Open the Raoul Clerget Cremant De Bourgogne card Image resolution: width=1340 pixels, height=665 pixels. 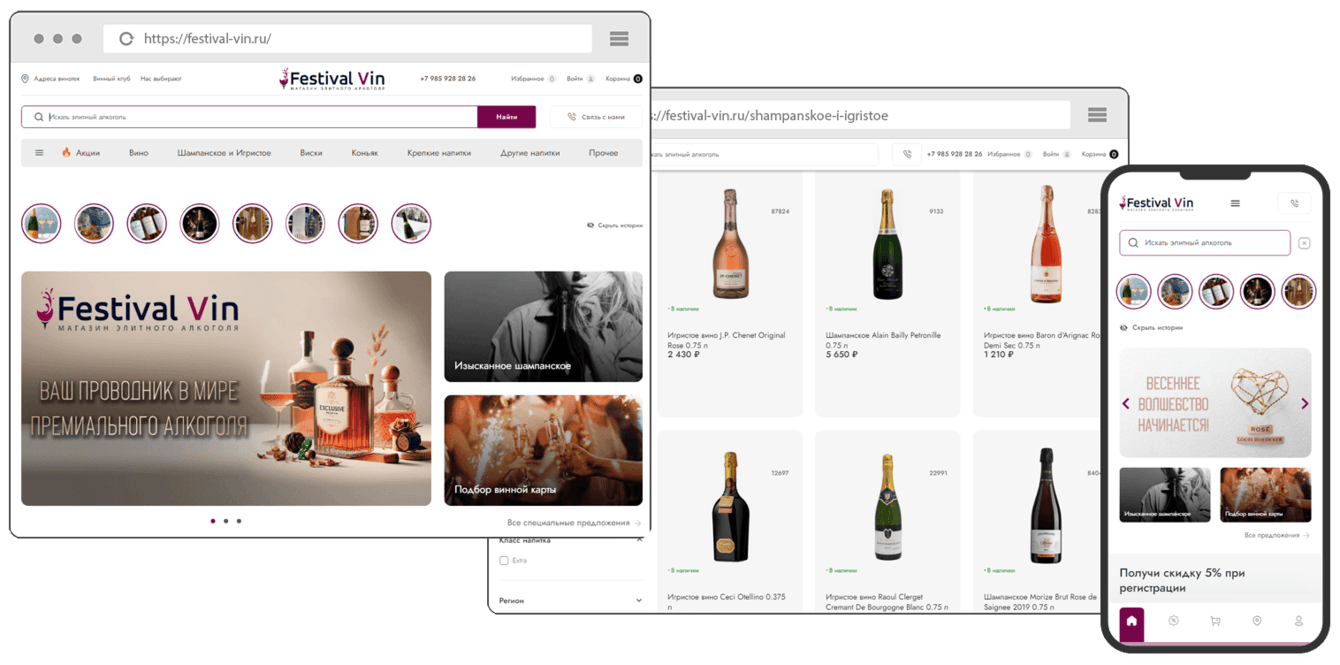point(887,522)
